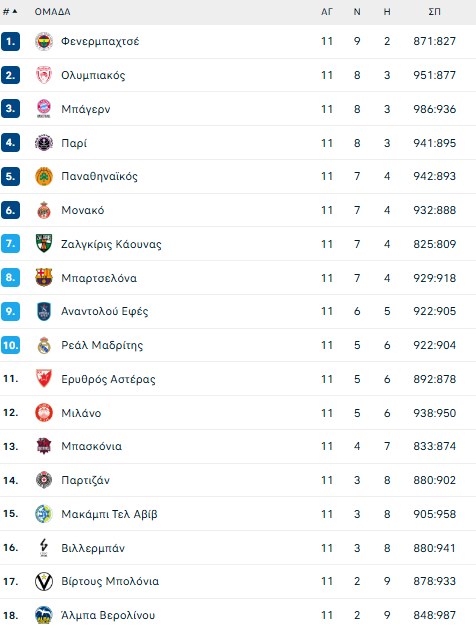
Task: Click the Ερυθρός Αστέρας shield logo
Action: (44, 379)
